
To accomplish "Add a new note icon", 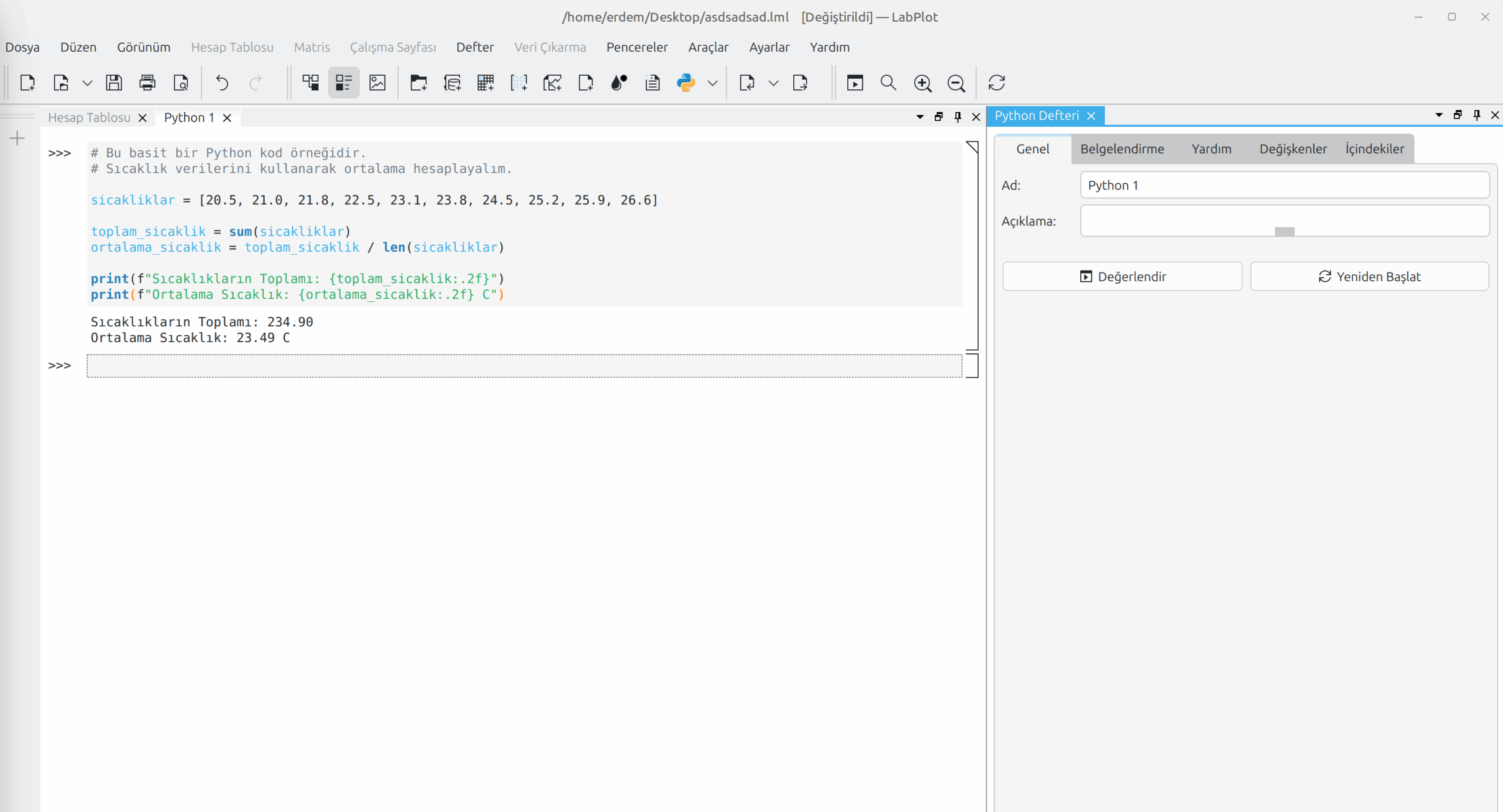I will (652, 83).
